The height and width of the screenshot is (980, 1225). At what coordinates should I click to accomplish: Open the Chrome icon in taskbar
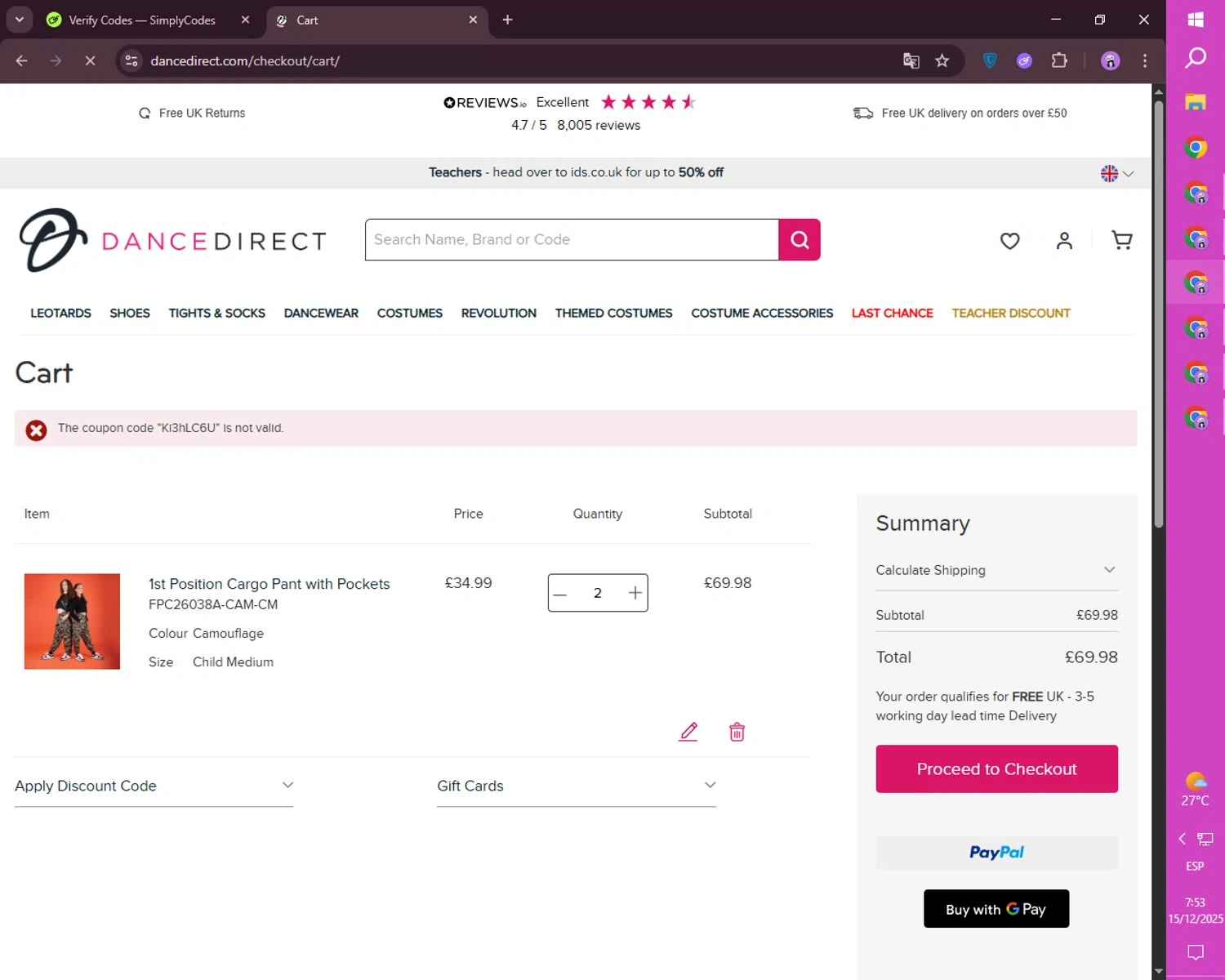(x=1196, y=148)
